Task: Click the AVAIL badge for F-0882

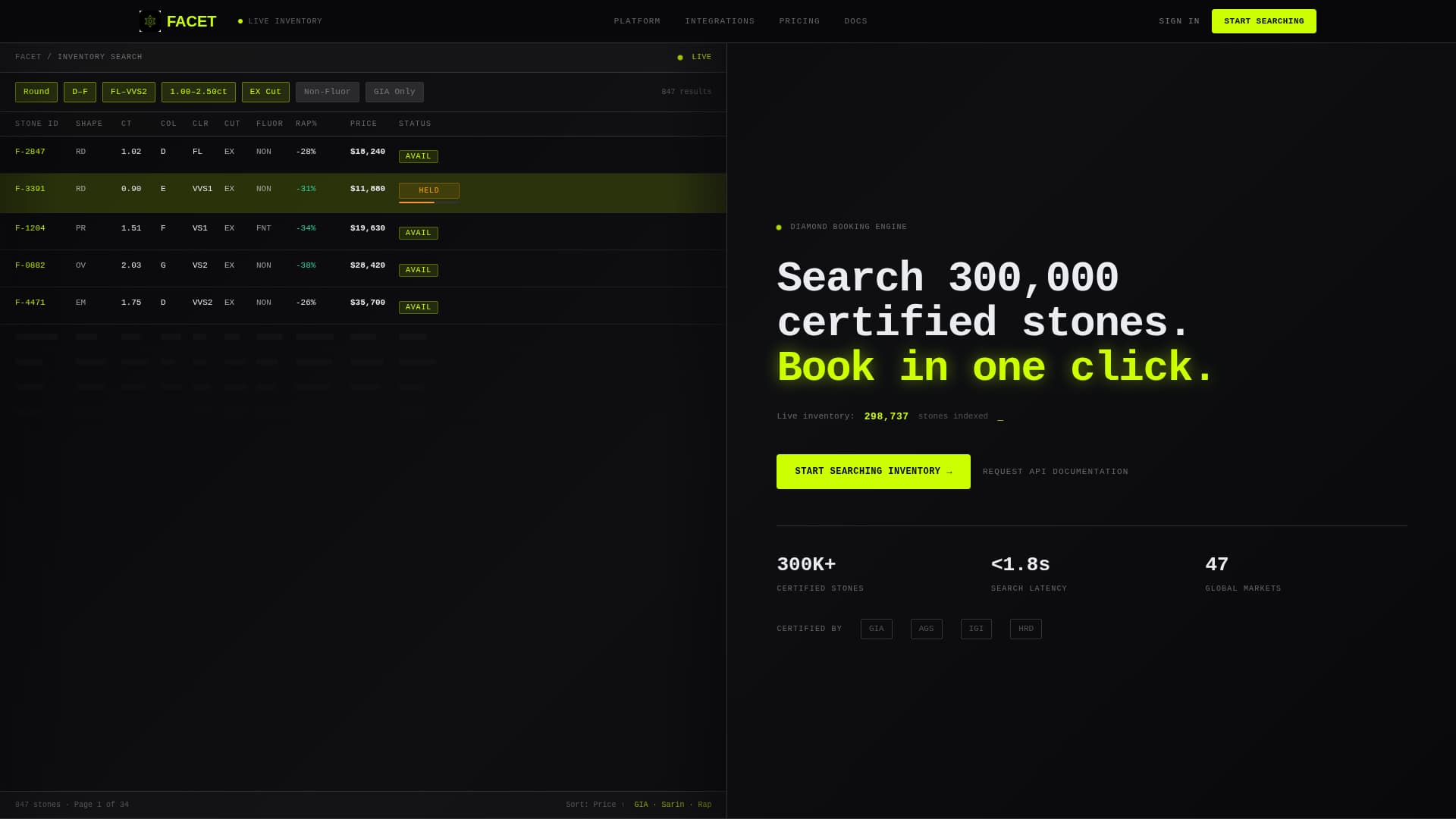Action: tap(419, 270)
